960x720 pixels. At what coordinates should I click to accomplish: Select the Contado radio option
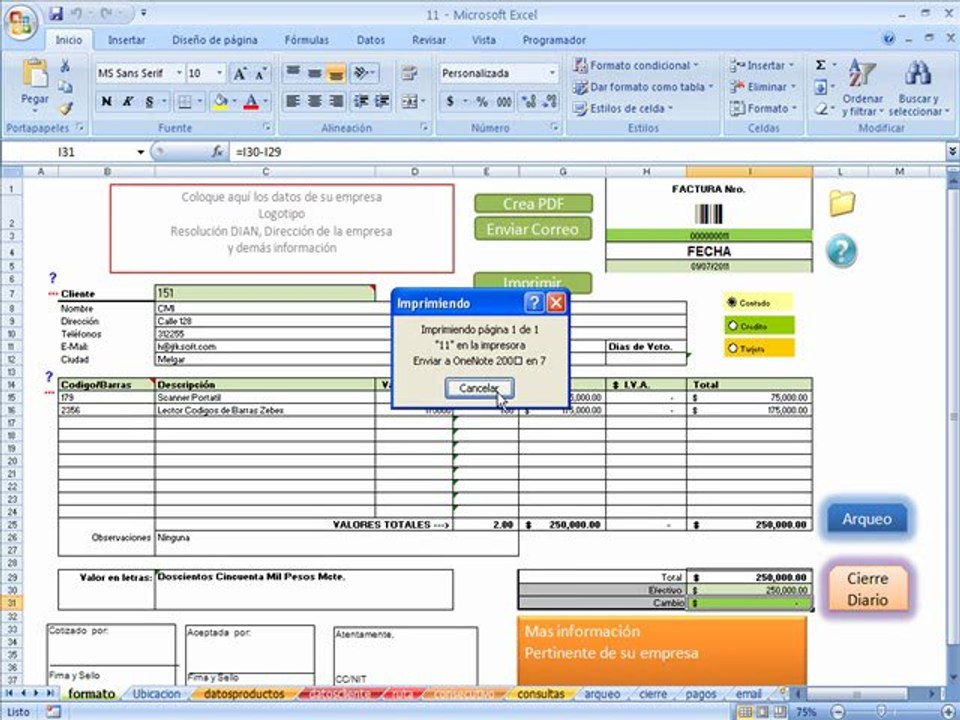coord(732,302)
